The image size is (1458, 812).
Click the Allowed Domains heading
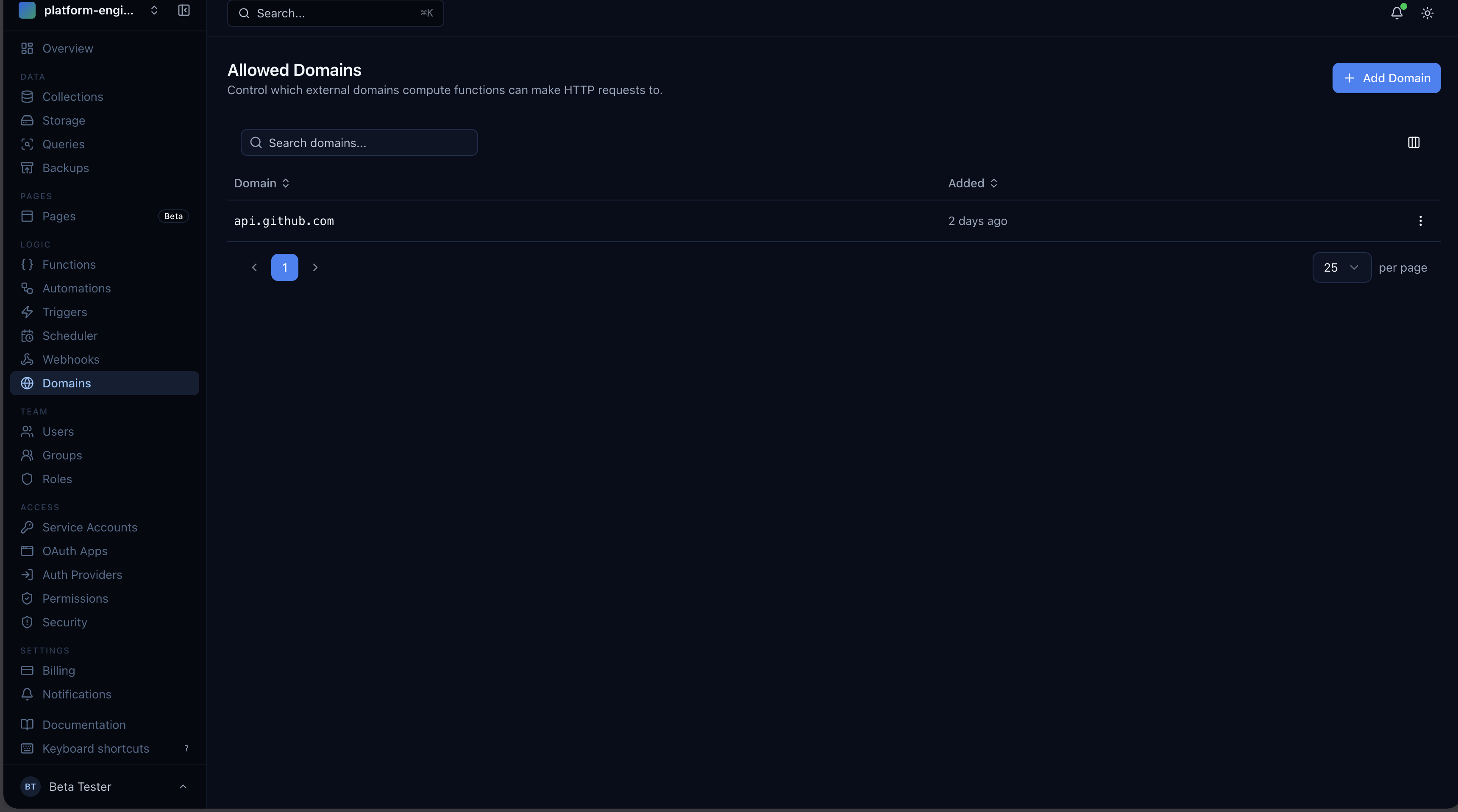pyautogui.click(x=294, y=70)
